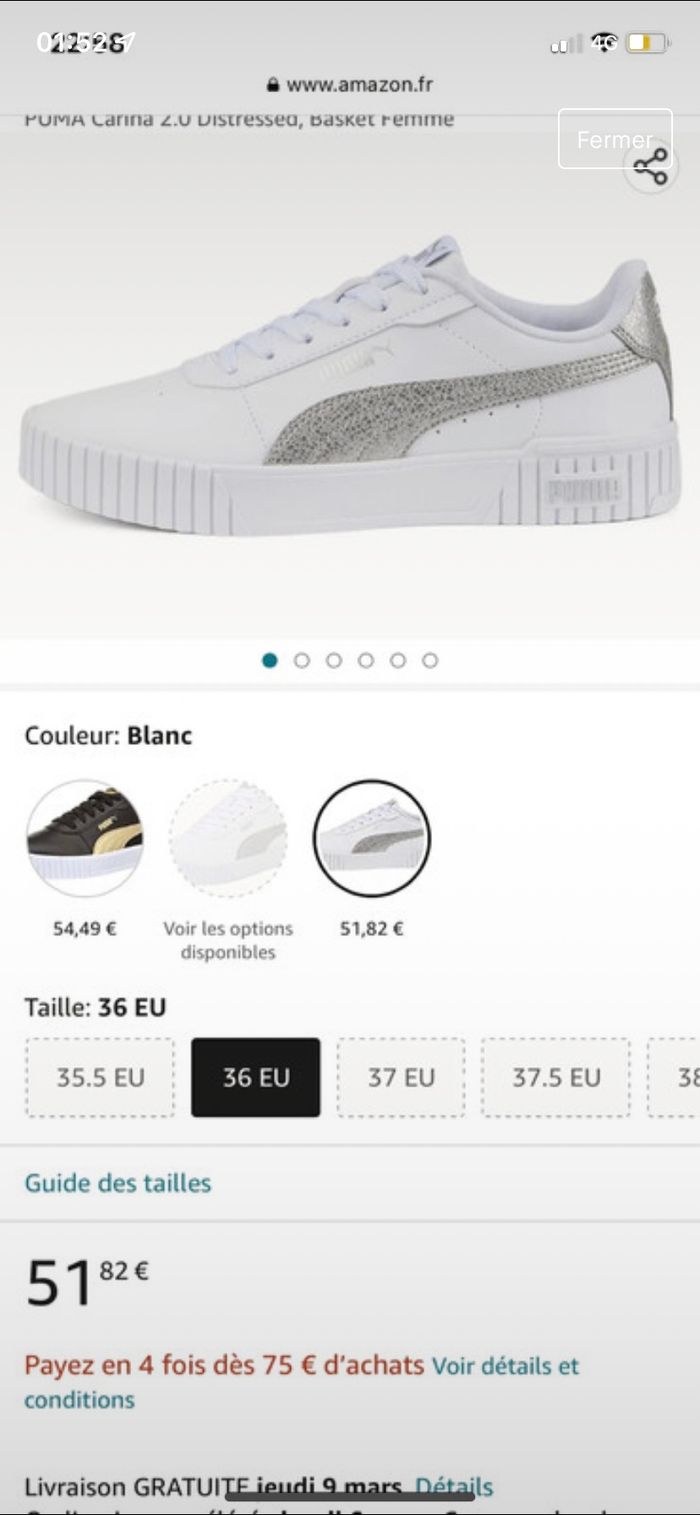Open the Guide des tailles link
This screenshot has height=1515, width=700.
[x=118, y=1183]
